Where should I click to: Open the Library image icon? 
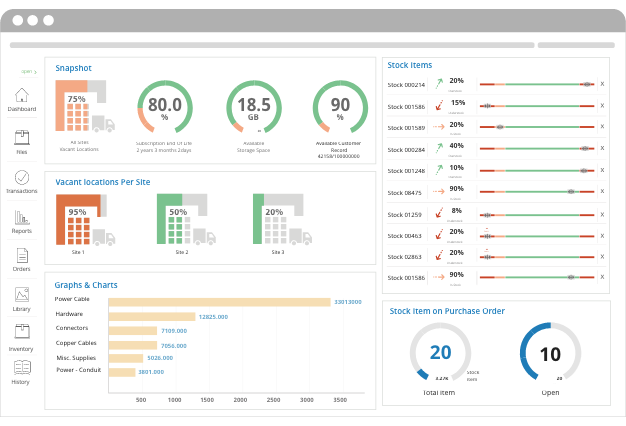pos(22,295)
